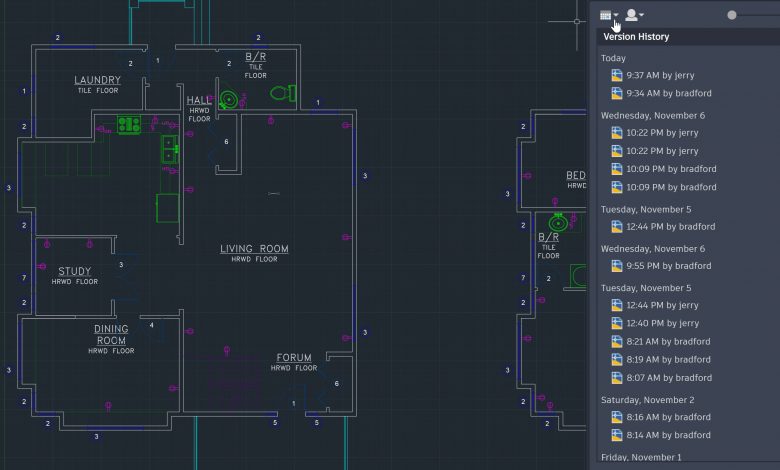This screenshot has height=470, width=780.
Task: Click file icon beside 9:55 PM by bradford
Action: click(617, 266)
